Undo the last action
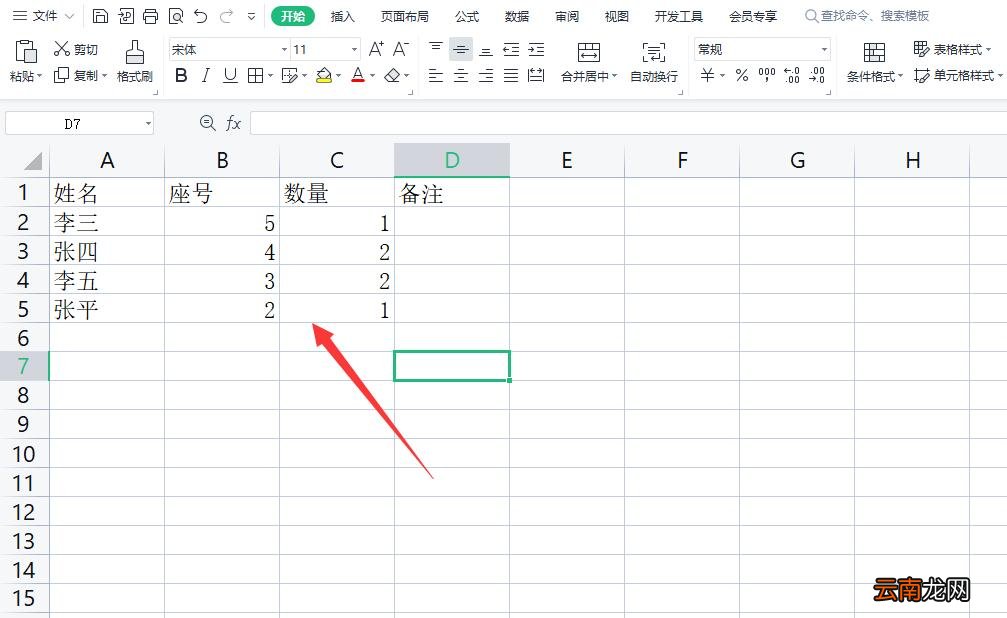This screenshot has height=618, width=1007. pos(201,16)
